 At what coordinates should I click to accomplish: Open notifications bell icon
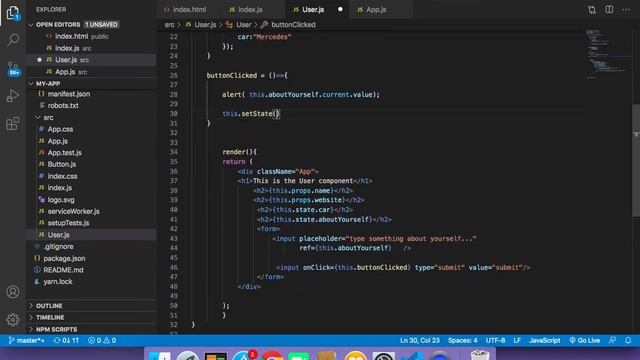pos(628,340)
